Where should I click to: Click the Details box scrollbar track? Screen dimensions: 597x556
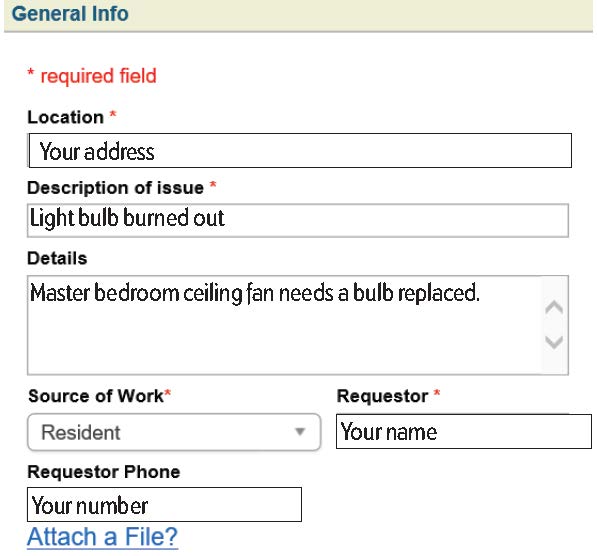[554, 325]
